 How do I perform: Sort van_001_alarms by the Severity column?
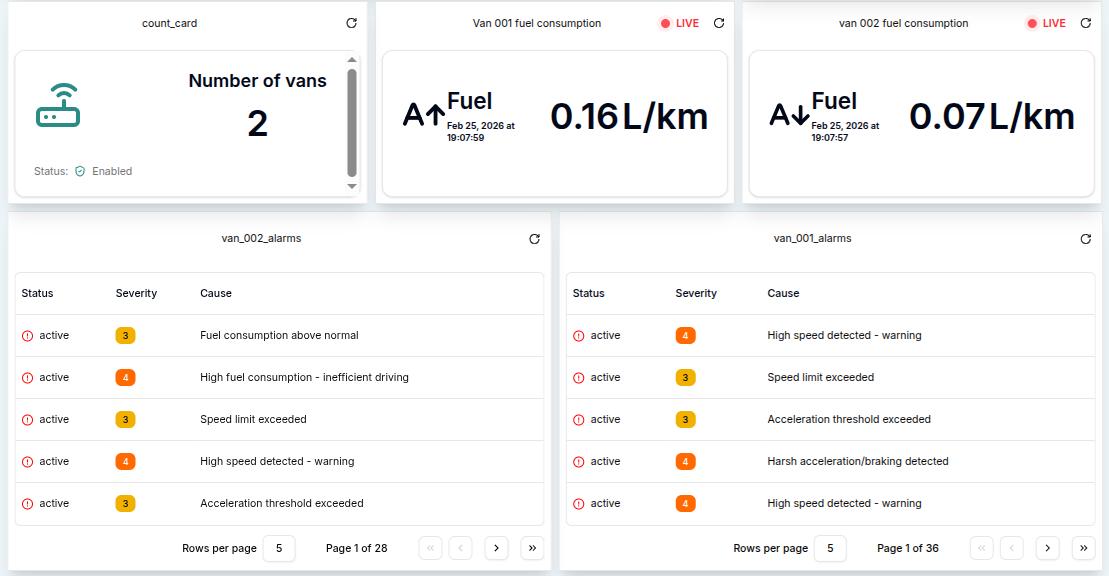click(x=695, y=293)
